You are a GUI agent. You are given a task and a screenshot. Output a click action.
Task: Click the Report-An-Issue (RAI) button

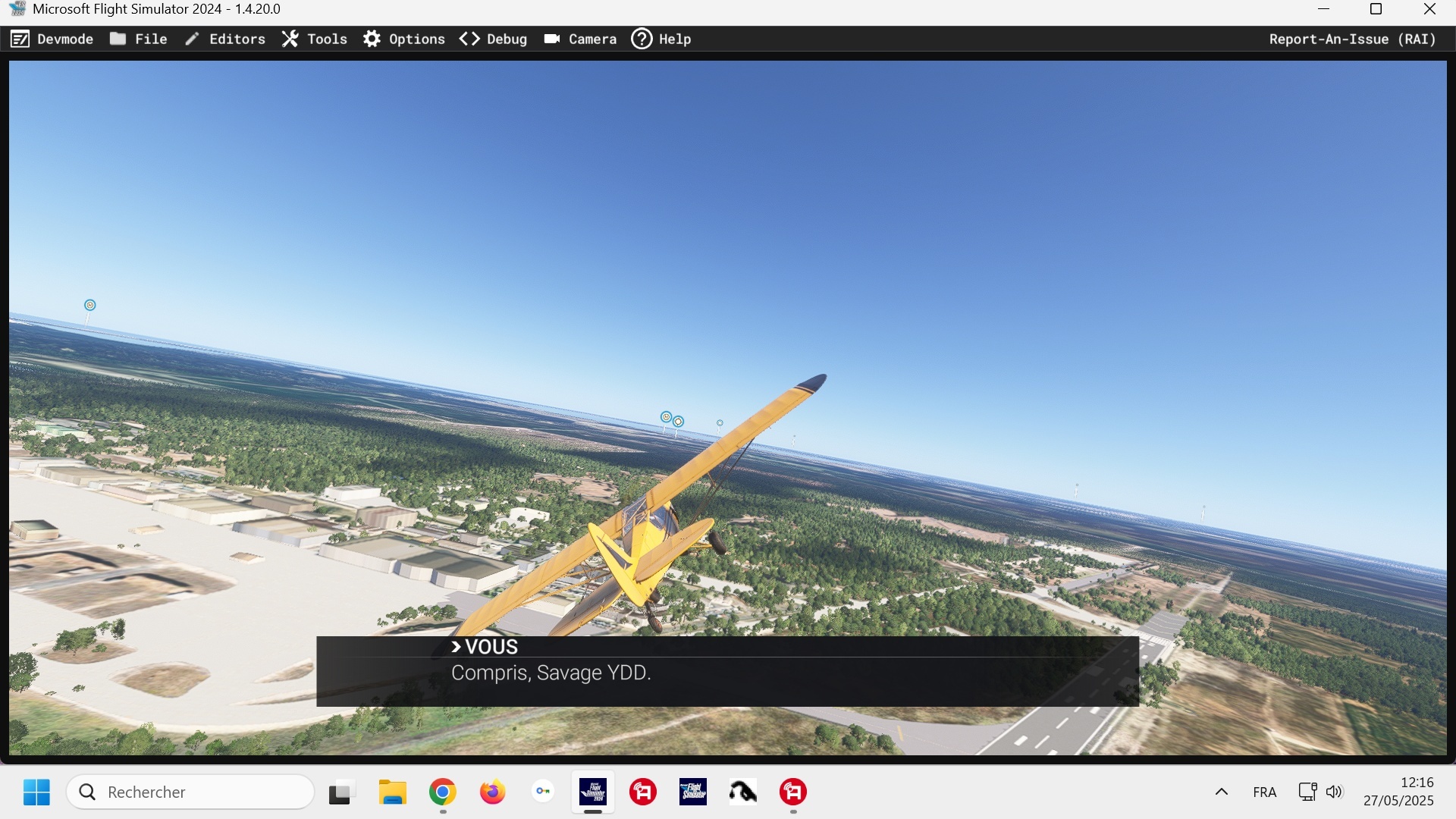[x=1352, y=39]
